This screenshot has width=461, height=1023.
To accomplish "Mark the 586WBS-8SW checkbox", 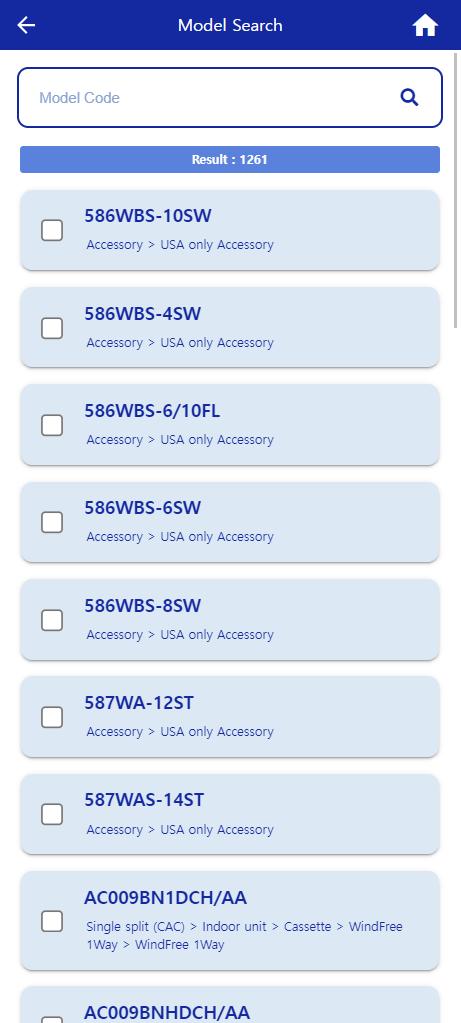I will click(52, 620).
